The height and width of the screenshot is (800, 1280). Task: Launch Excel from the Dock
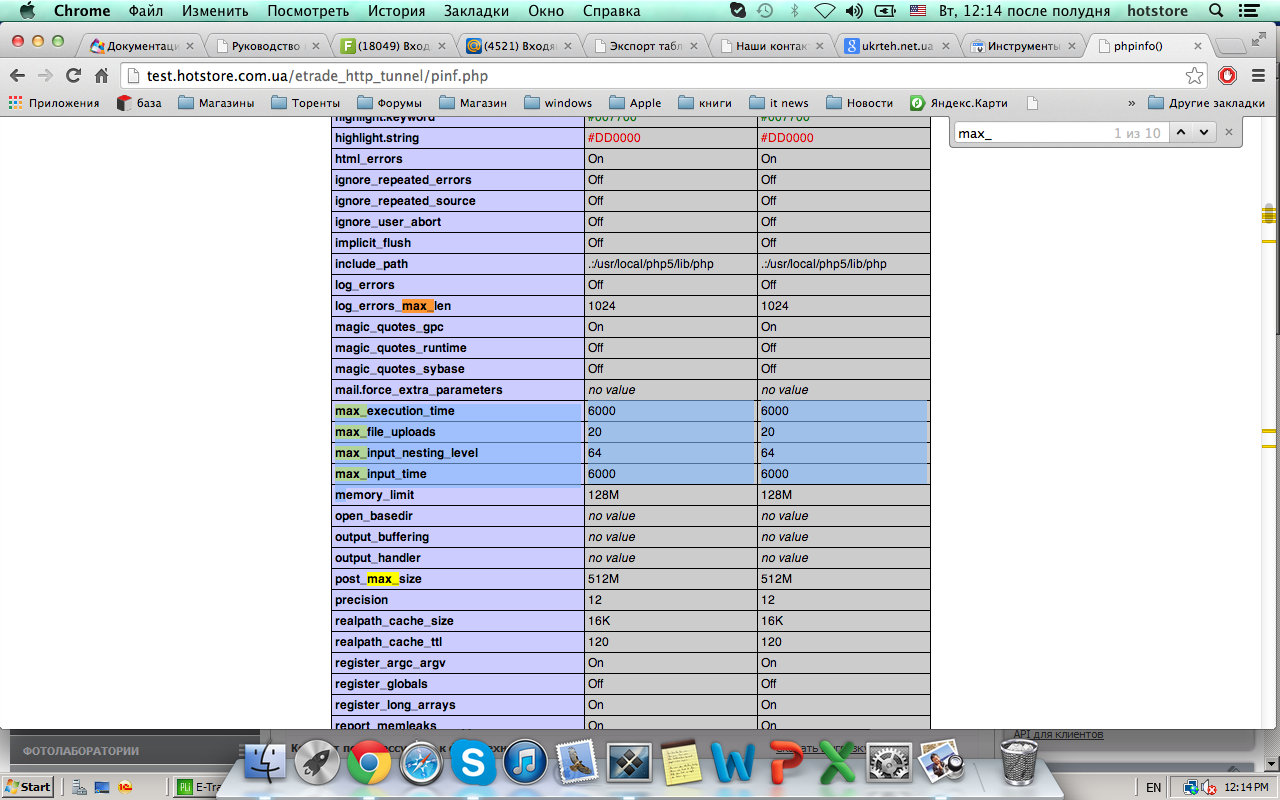click(837, 764)
